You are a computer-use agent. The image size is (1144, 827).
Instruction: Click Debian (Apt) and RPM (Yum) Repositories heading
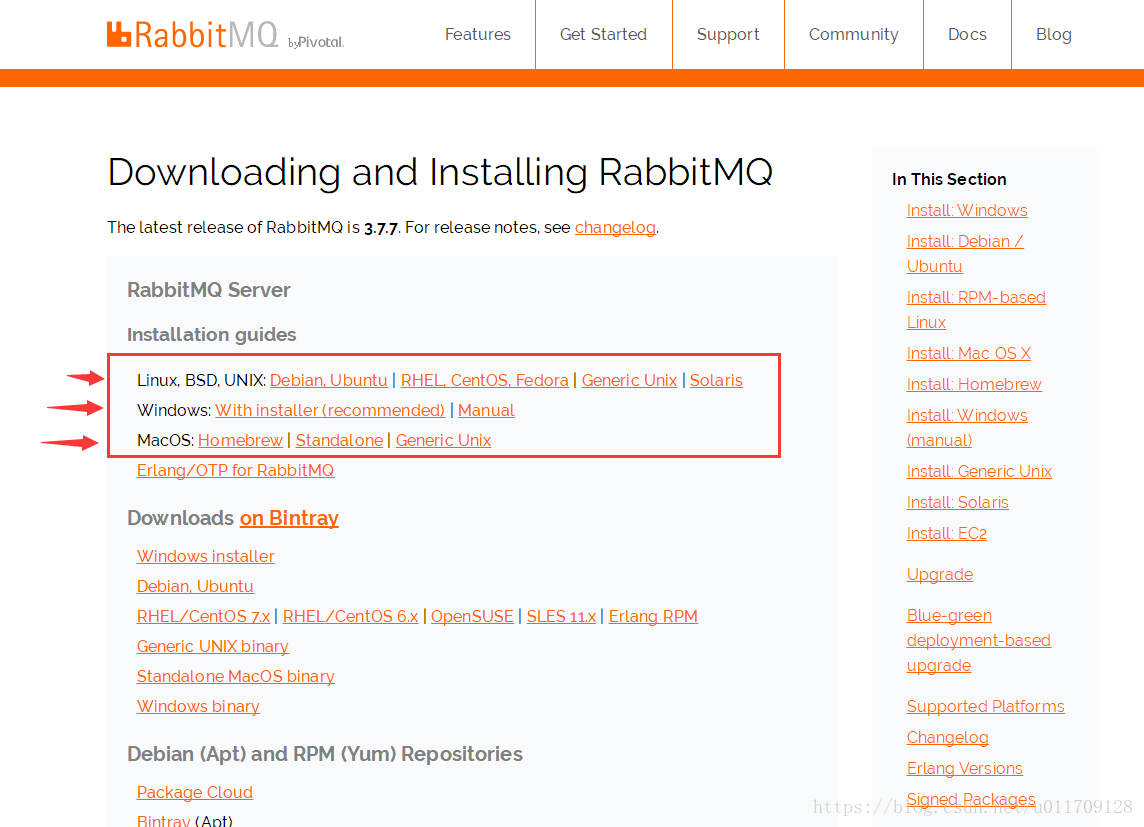click(x=325, y=754)
